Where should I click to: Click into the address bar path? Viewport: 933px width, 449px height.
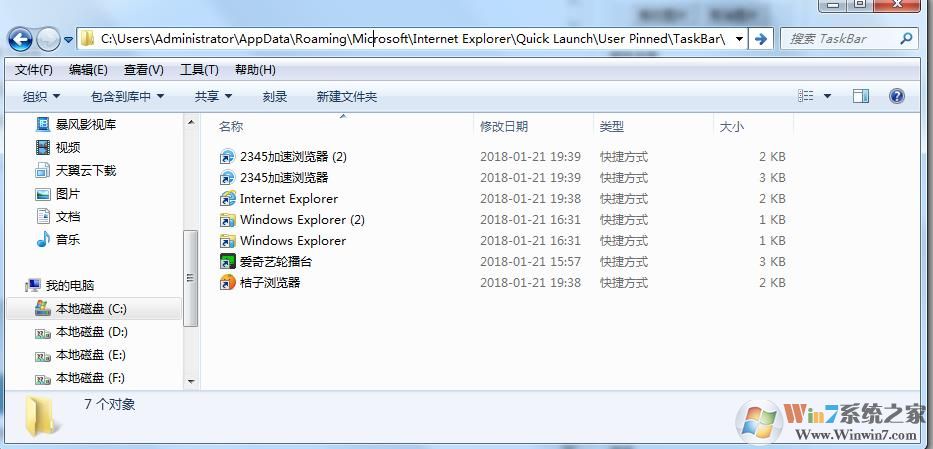pyautogui.click(x=413, y=39)
